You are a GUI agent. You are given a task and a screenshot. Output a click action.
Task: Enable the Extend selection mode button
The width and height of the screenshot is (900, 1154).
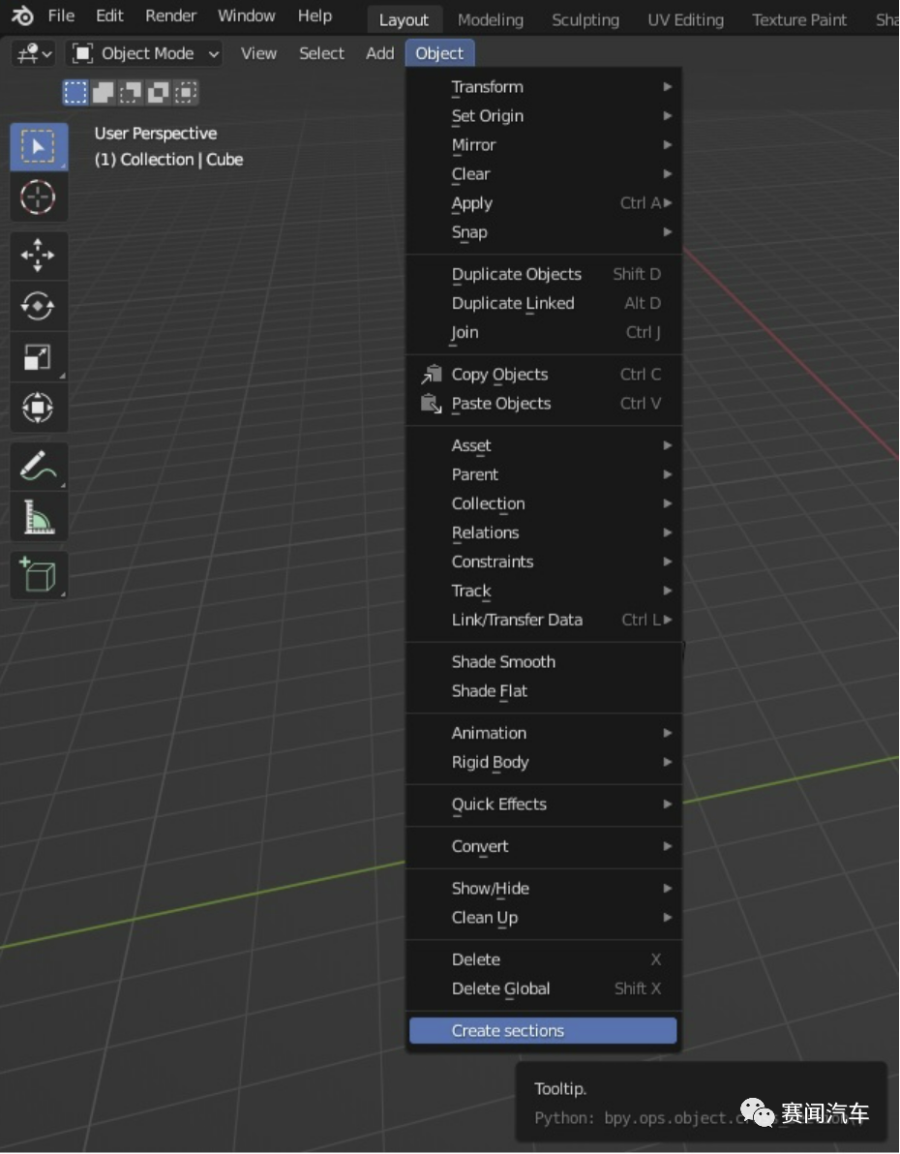103,93
